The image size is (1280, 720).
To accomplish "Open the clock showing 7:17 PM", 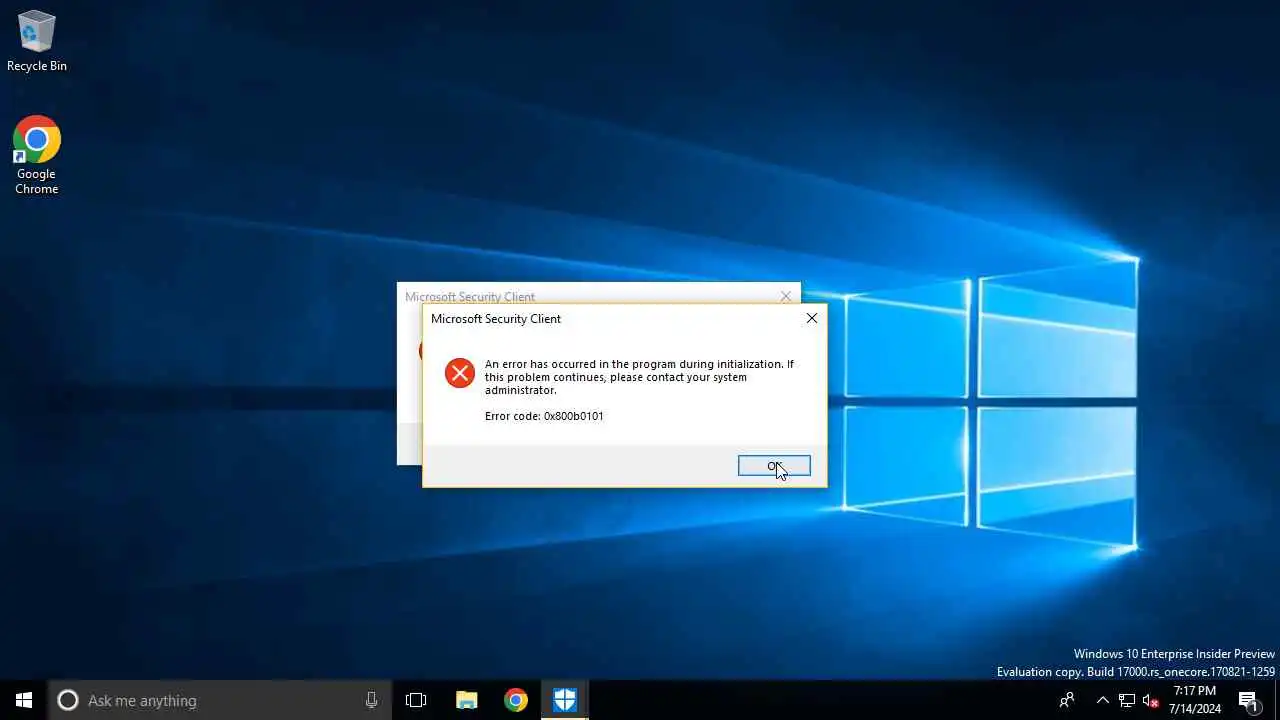I will (1195, 700).
